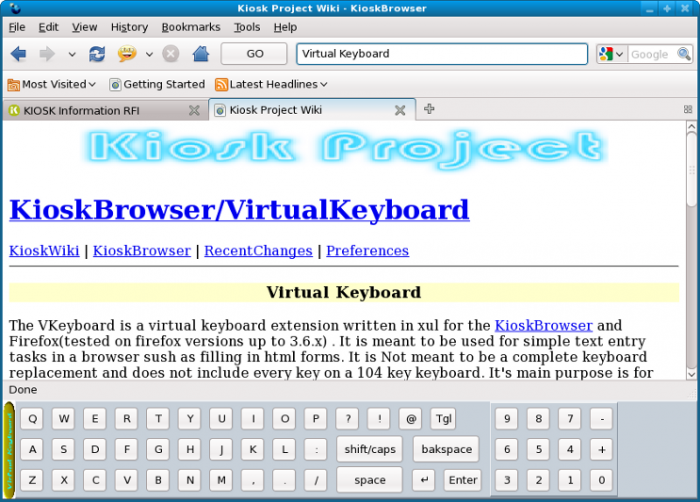Click the GO button

coord(254,54)
